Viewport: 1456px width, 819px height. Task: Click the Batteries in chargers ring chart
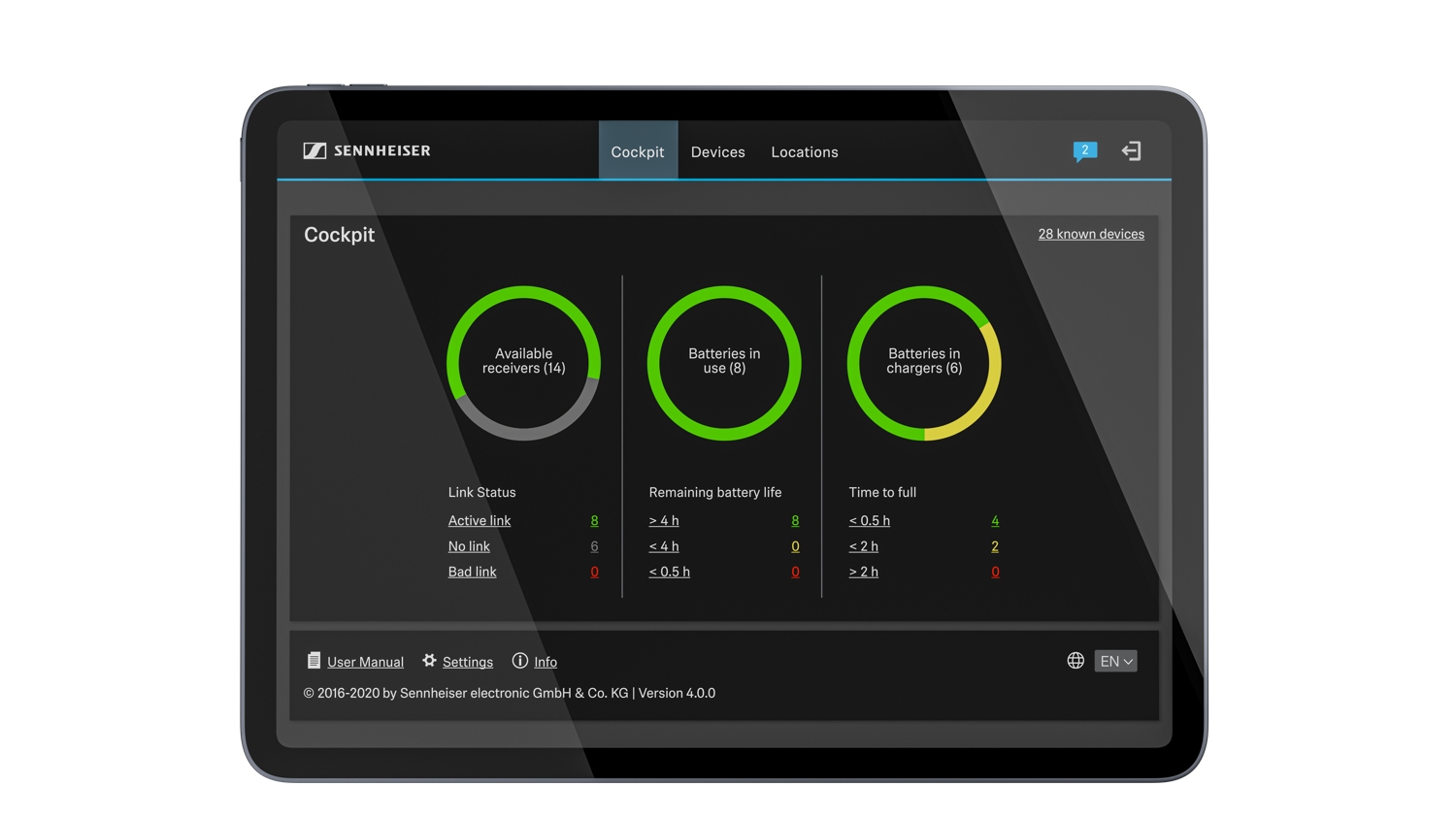[x=924, y=363]
